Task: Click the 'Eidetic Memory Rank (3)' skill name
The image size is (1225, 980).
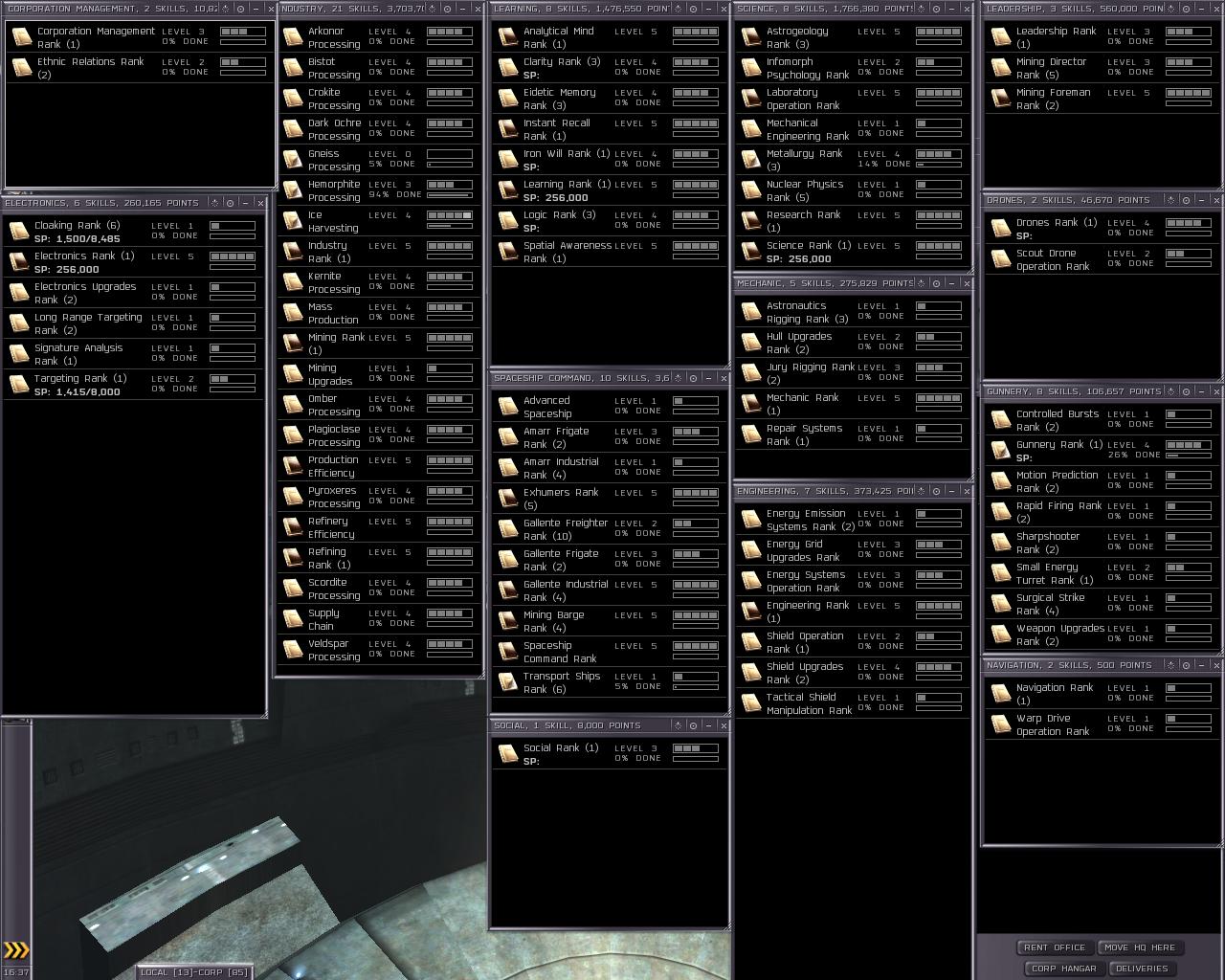Action: click(x=559, y=100)
